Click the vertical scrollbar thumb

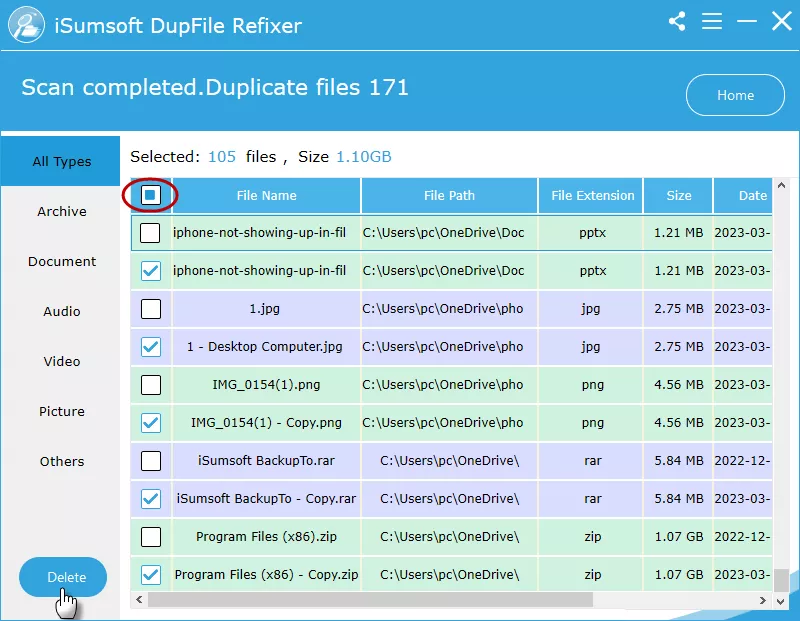781,581
